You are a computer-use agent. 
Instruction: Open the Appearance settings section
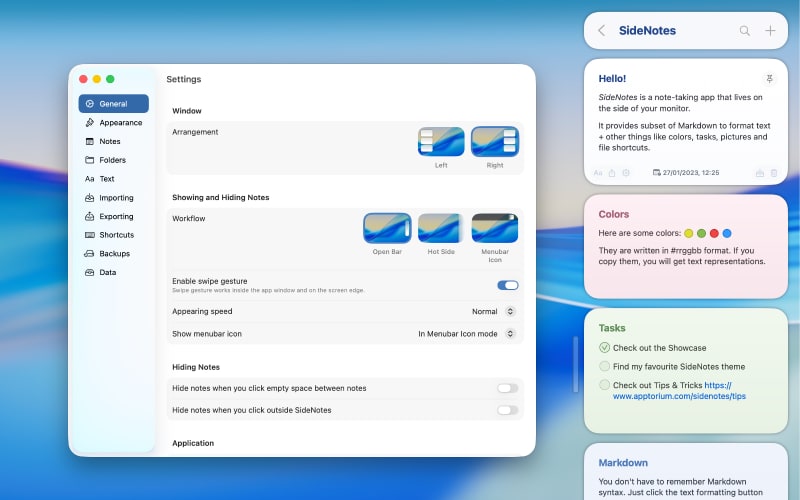tap(113, 122)
